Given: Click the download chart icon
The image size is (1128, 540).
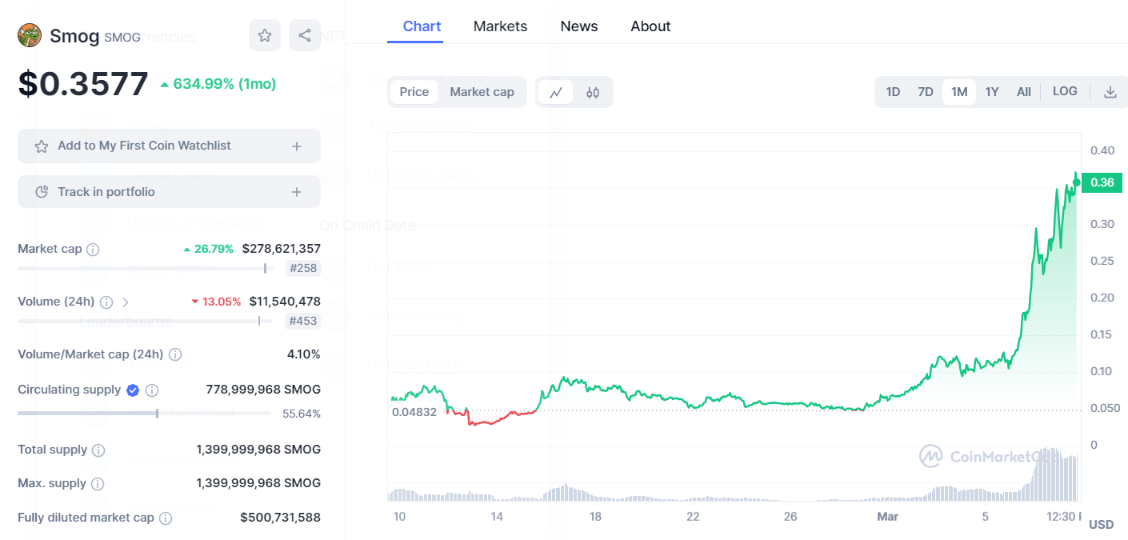Looking at the screenshot, I should pos(1110,92).
